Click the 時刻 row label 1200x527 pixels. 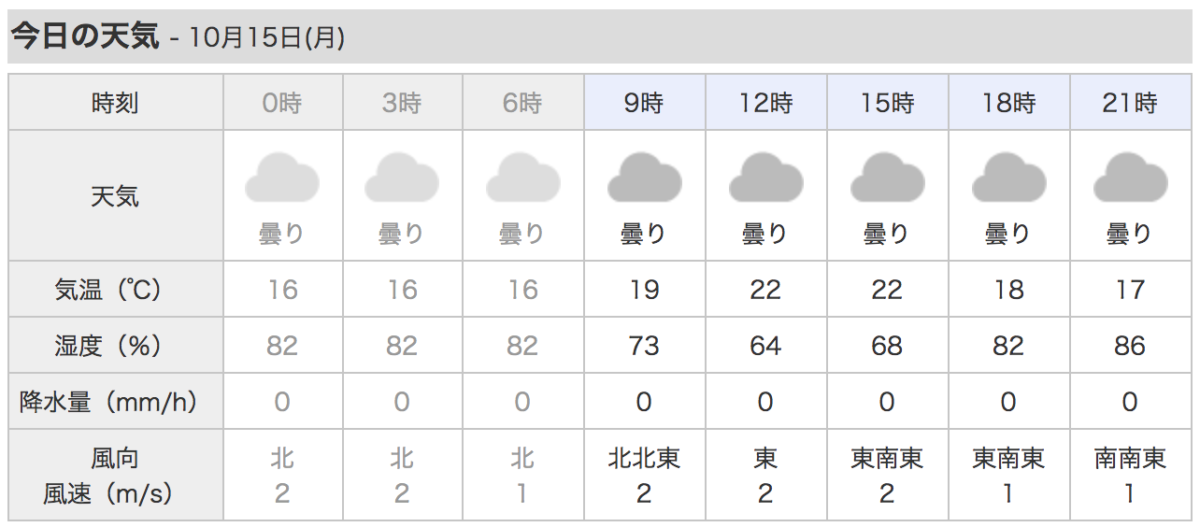pyautogui.click(x=115, y=102)
